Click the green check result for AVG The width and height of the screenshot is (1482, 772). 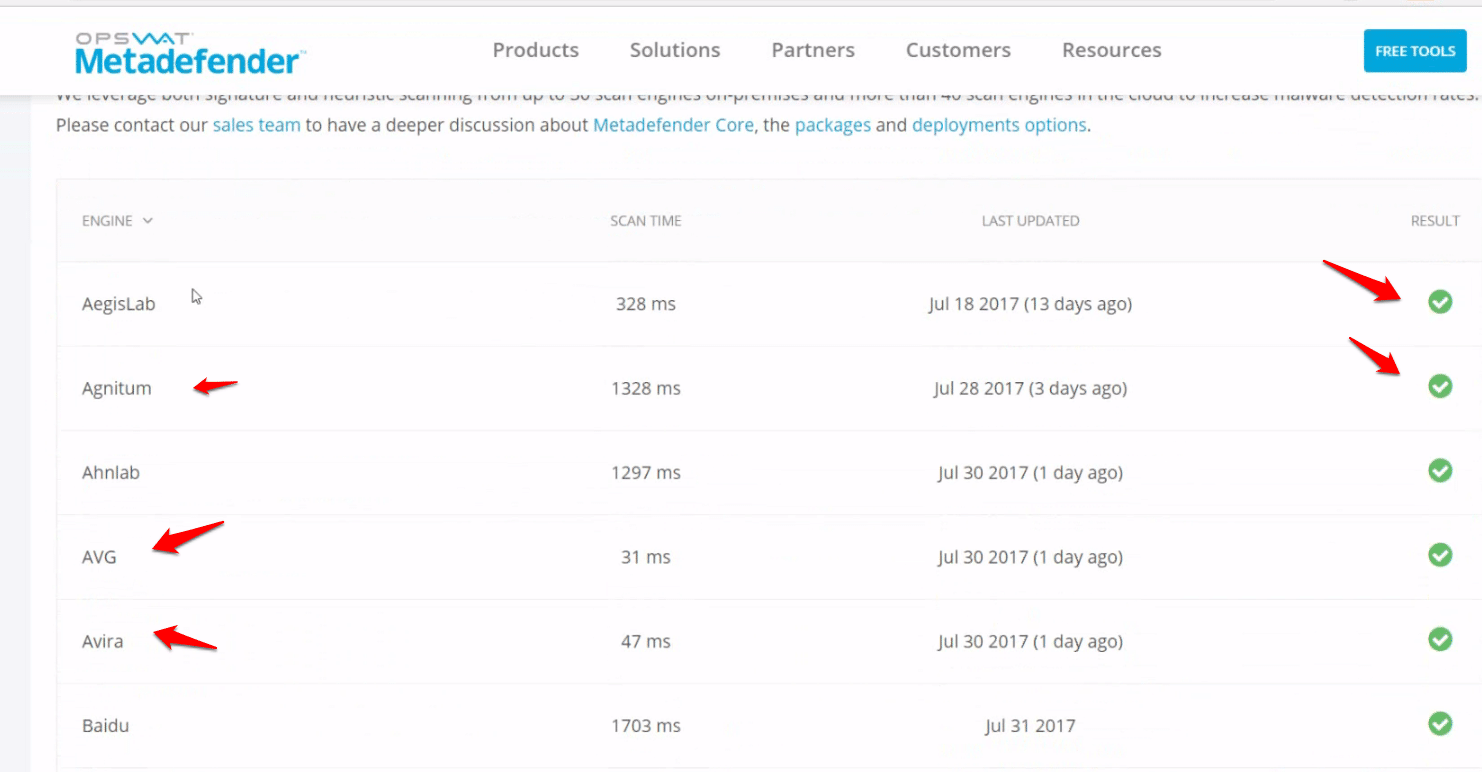(x=1440, y=554)
